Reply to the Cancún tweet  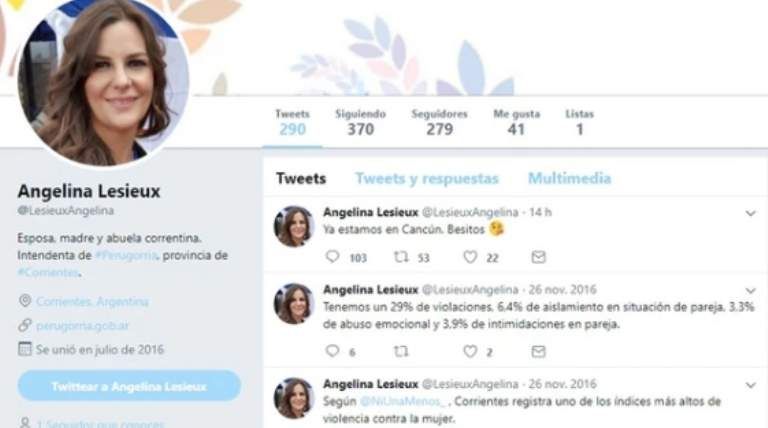point(333,257)
